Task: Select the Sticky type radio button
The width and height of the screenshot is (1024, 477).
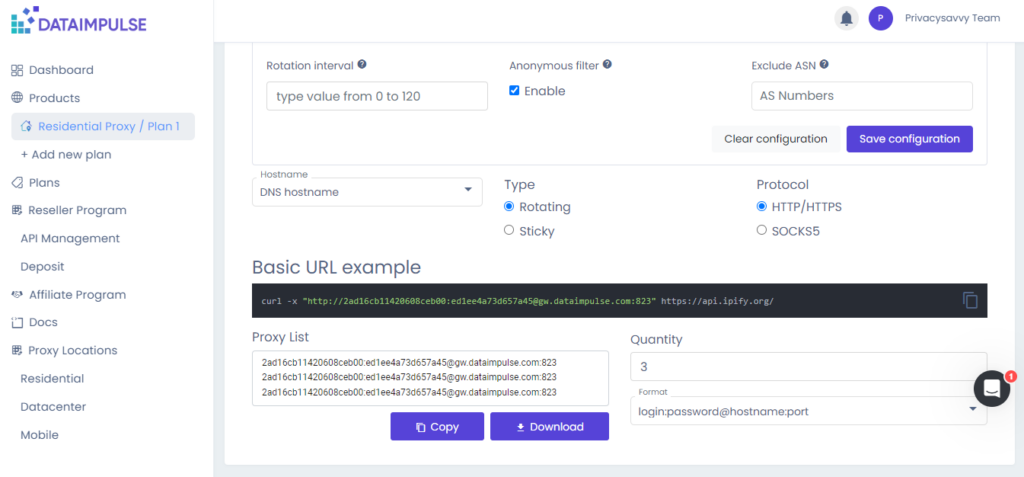Action: (509, 231)
